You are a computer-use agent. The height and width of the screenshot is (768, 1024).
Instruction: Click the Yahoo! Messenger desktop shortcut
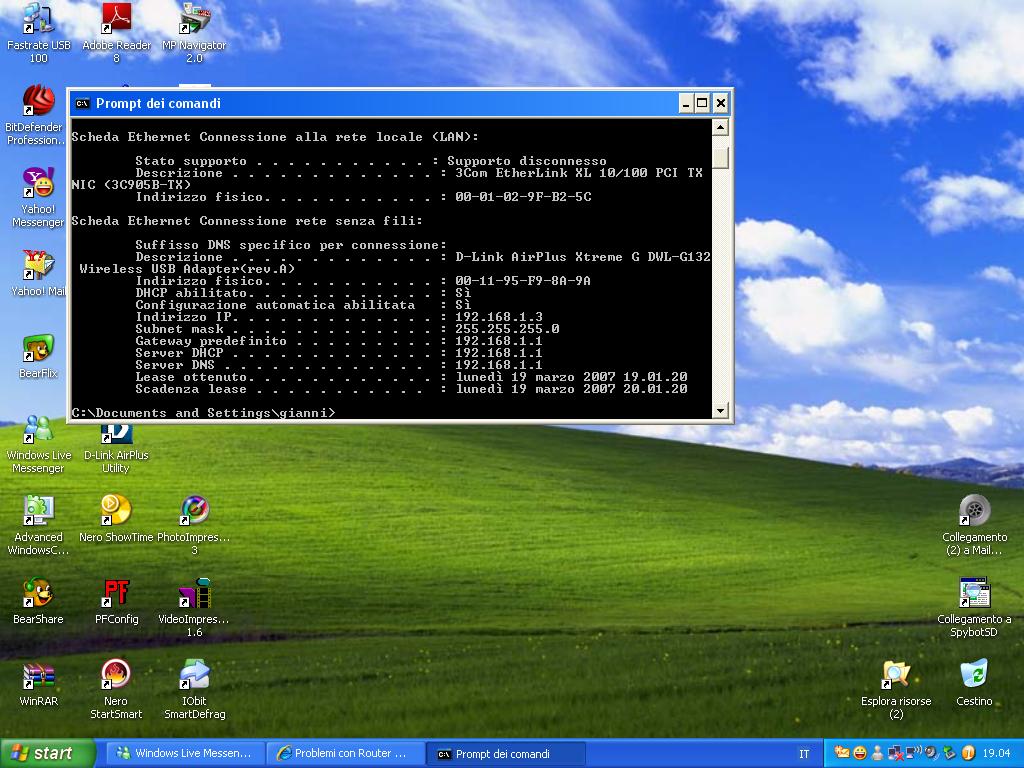pos(38,197)
